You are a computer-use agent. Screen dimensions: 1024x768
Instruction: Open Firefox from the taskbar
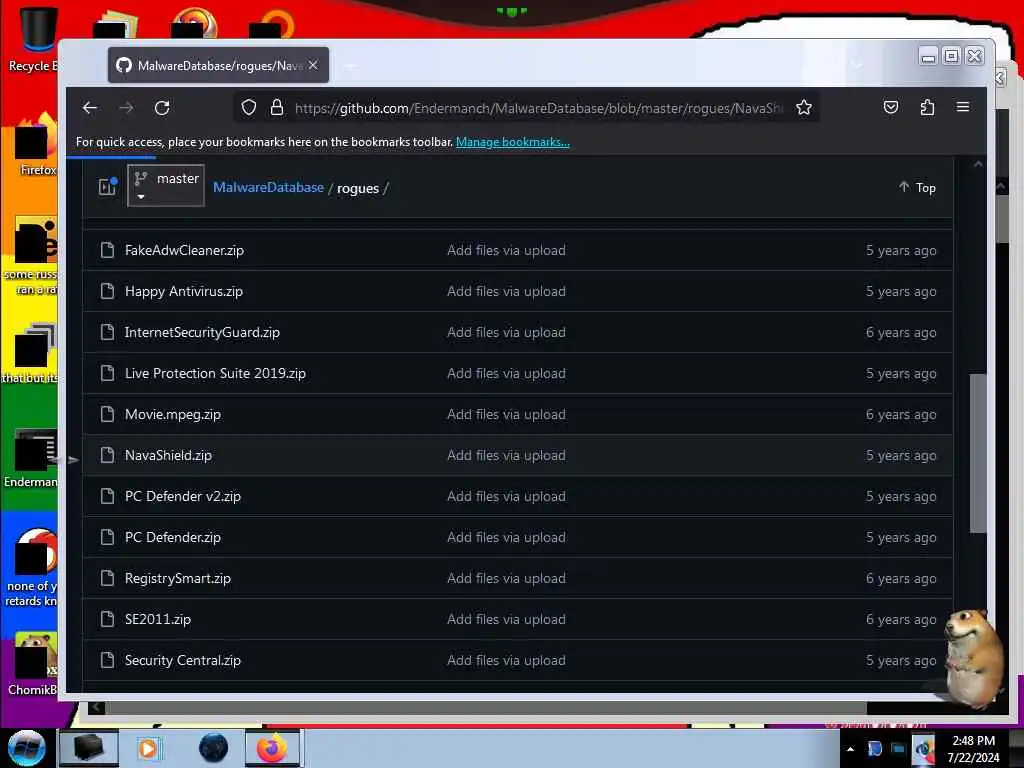tap(272, 748)
